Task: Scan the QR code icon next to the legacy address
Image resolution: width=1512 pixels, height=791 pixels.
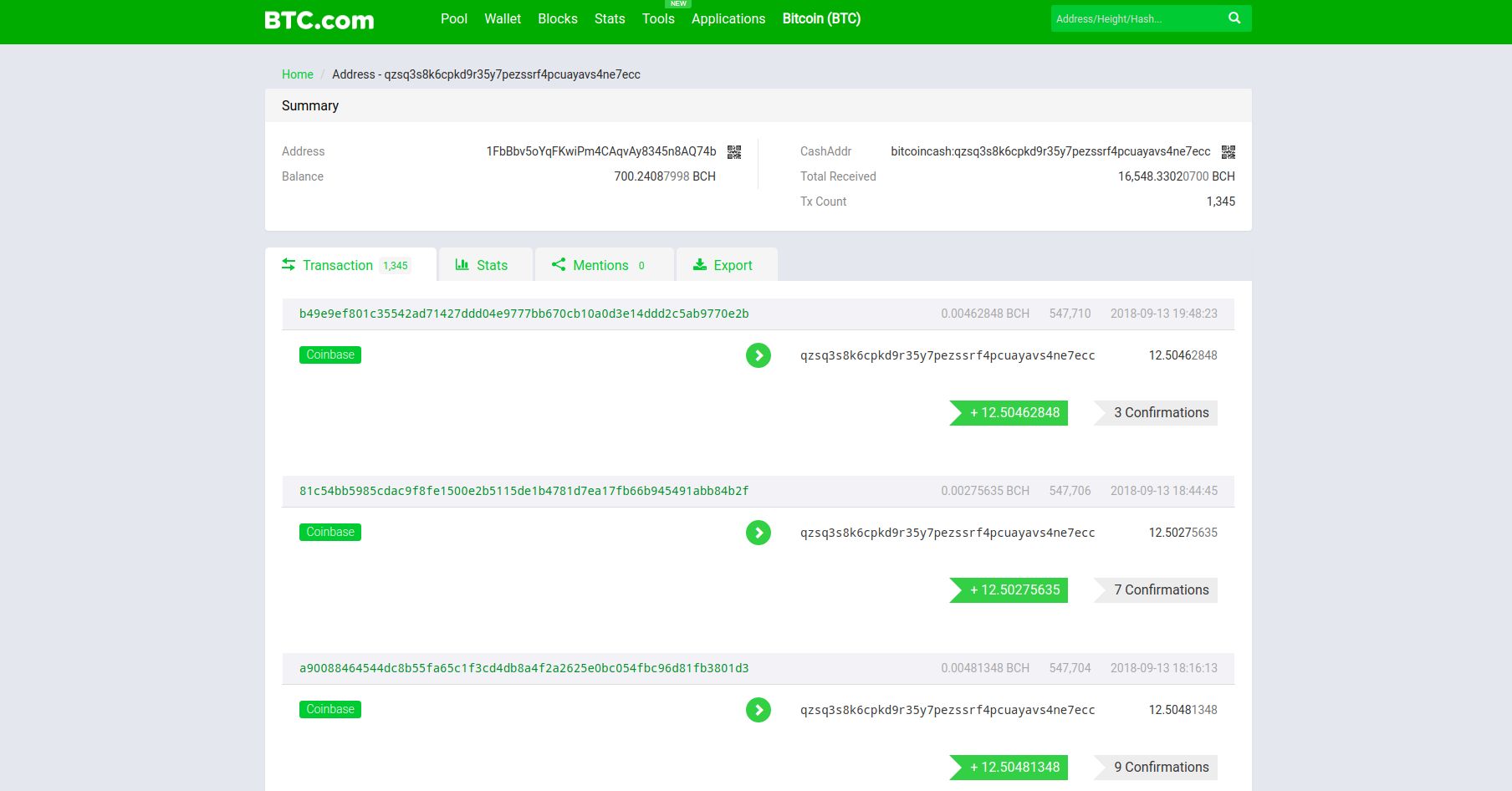Action: (734, 151)
